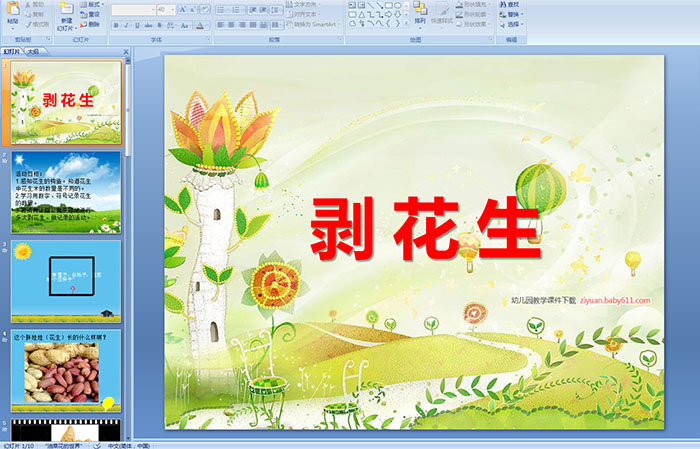Toggle Italic formatting
The width and height of the screenshot is (700, 449).
click(x=125, y=25)
